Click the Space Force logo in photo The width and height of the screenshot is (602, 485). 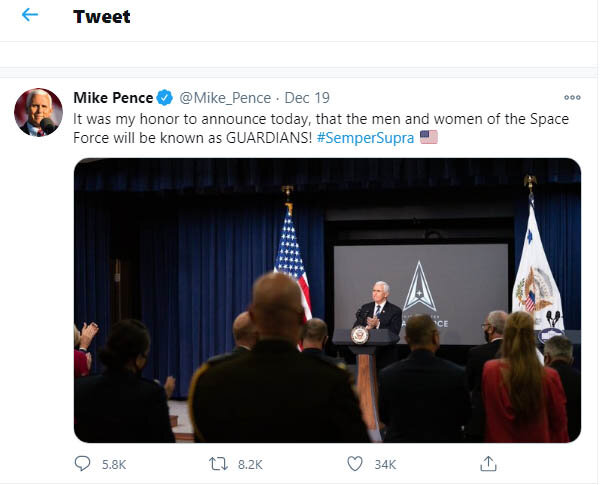coord(419,286)
